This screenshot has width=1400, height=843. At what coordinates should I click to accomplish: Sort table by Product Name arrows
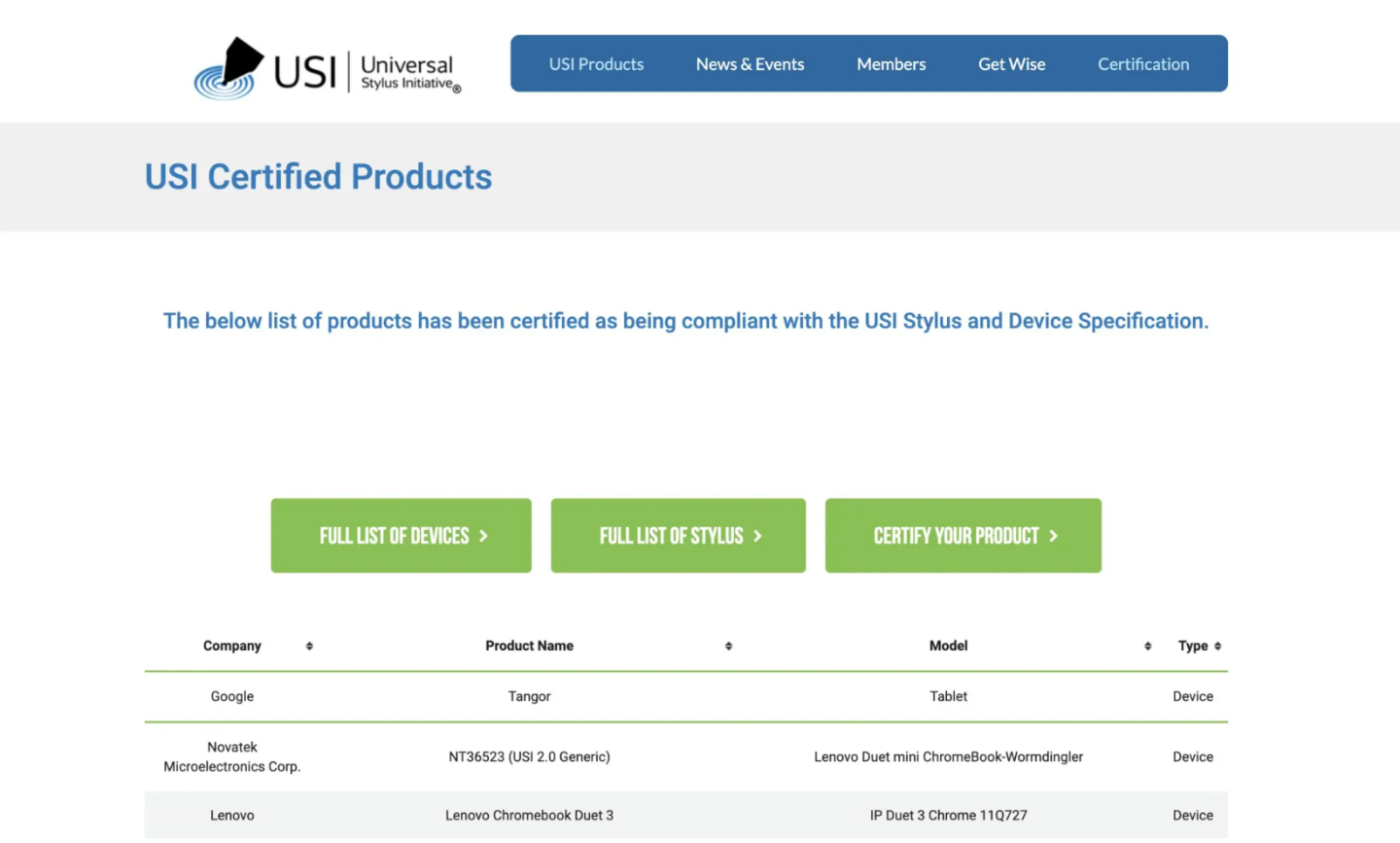coord(728,647)
